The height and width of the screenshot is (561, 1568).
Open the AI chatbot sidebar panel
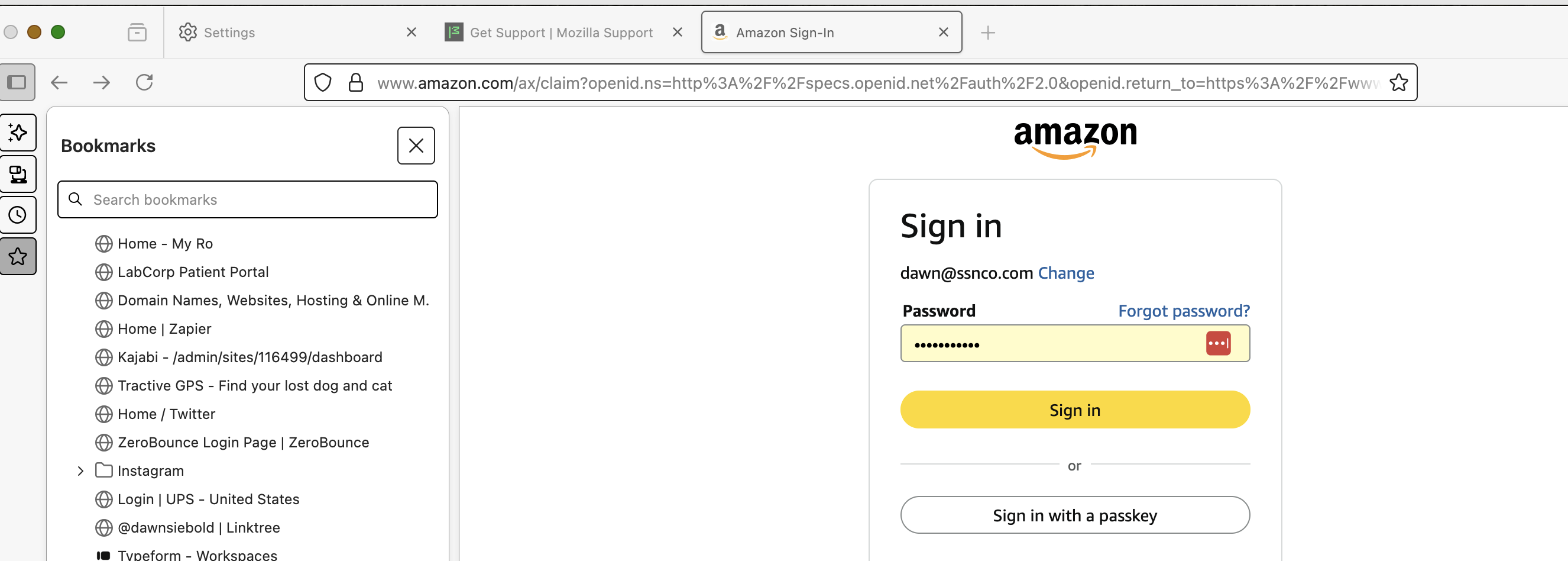[x=18, y=133]
